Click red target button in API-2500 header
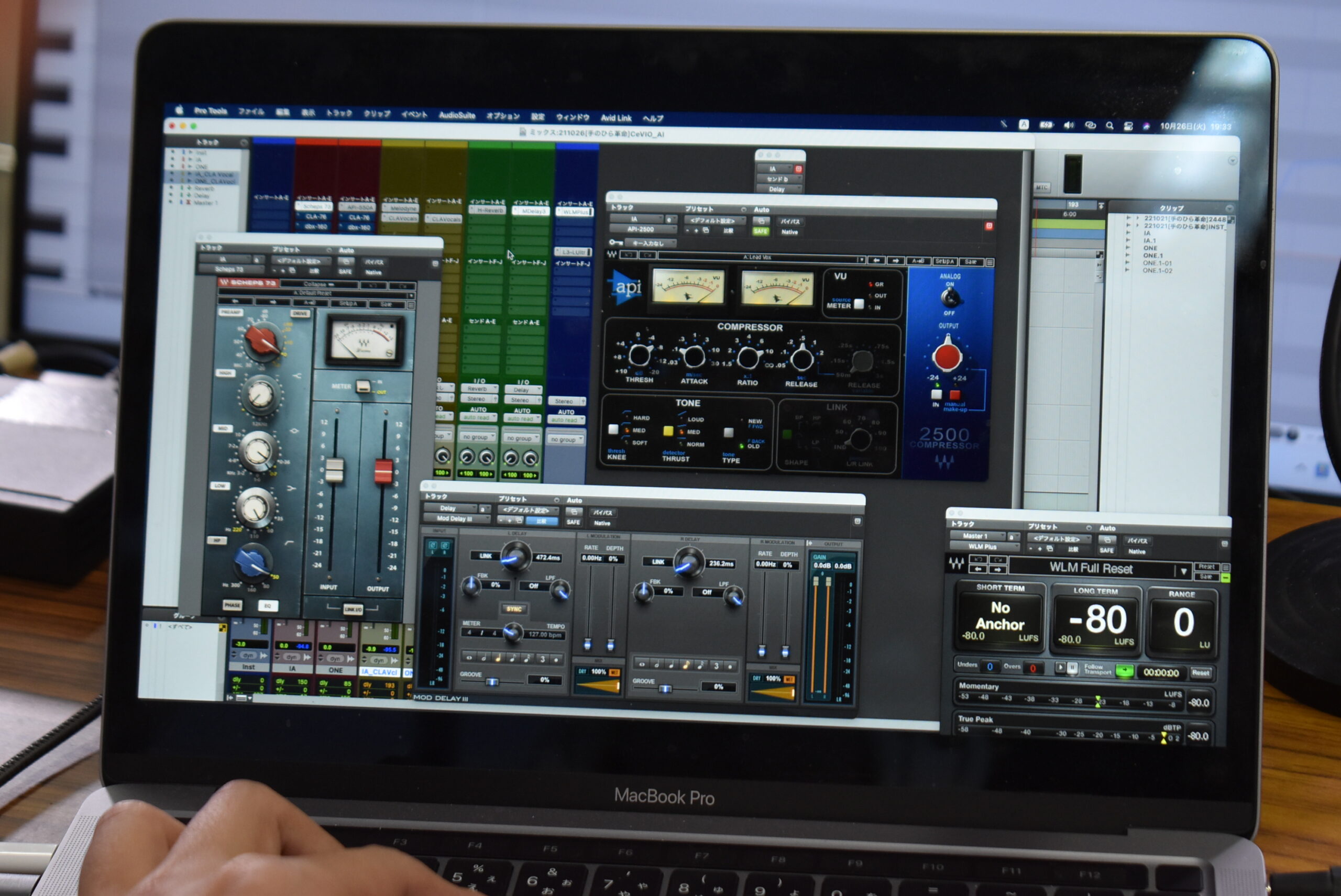The height and width of the screenshot is (896, 1341). click(989, 226)
